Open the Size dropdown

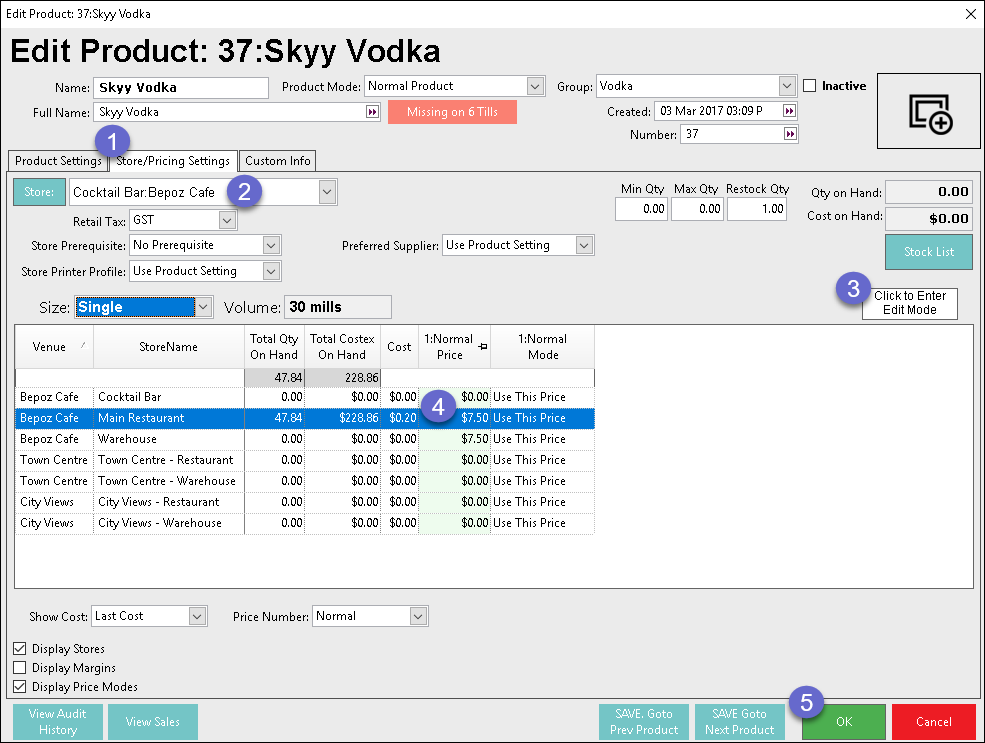coord(203,307)
